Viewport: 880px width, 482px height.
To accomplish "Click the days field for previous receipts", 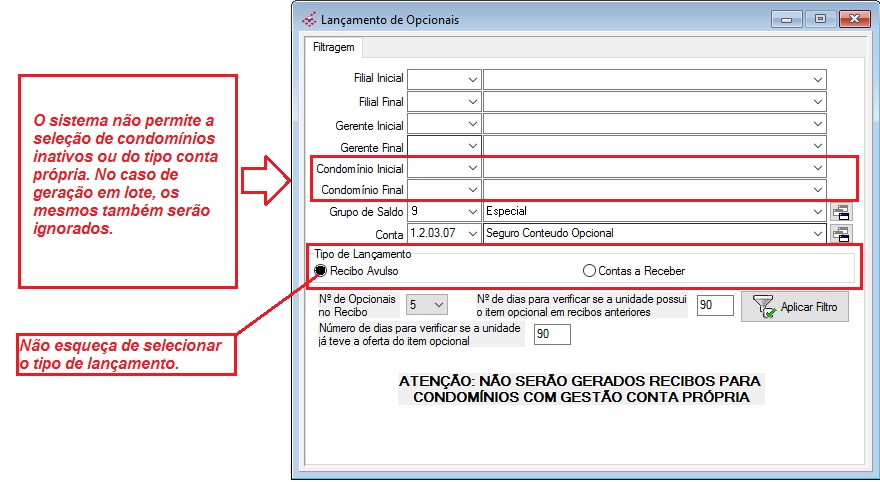I will (715, 305).
